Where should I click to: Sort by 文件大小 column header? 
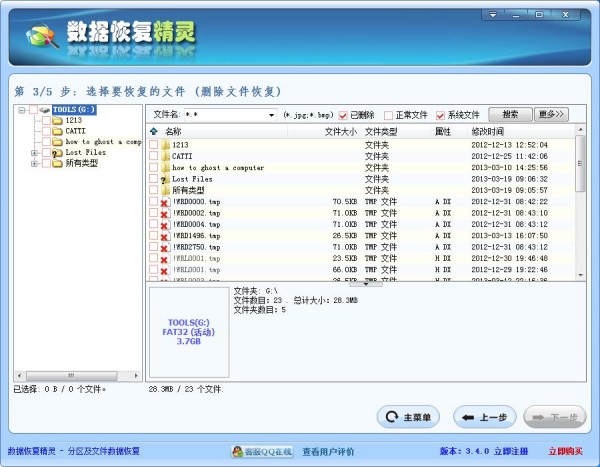pyautogui.click(x=341, y=132)
